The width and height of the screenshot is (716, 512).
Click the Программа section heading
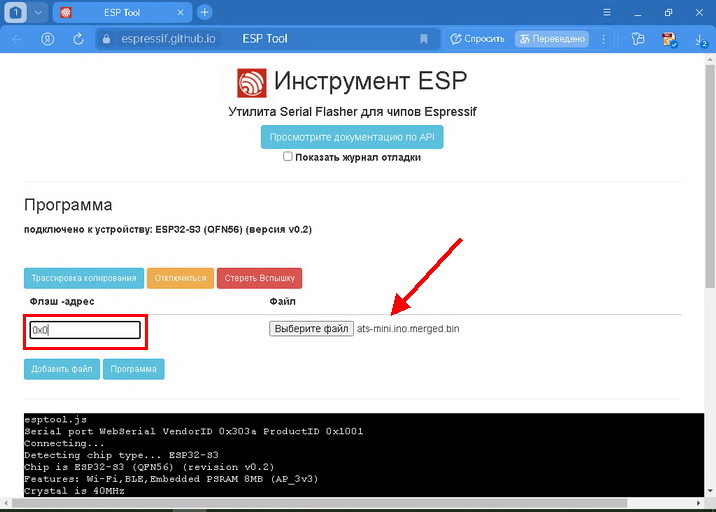(x=68, y=205)
